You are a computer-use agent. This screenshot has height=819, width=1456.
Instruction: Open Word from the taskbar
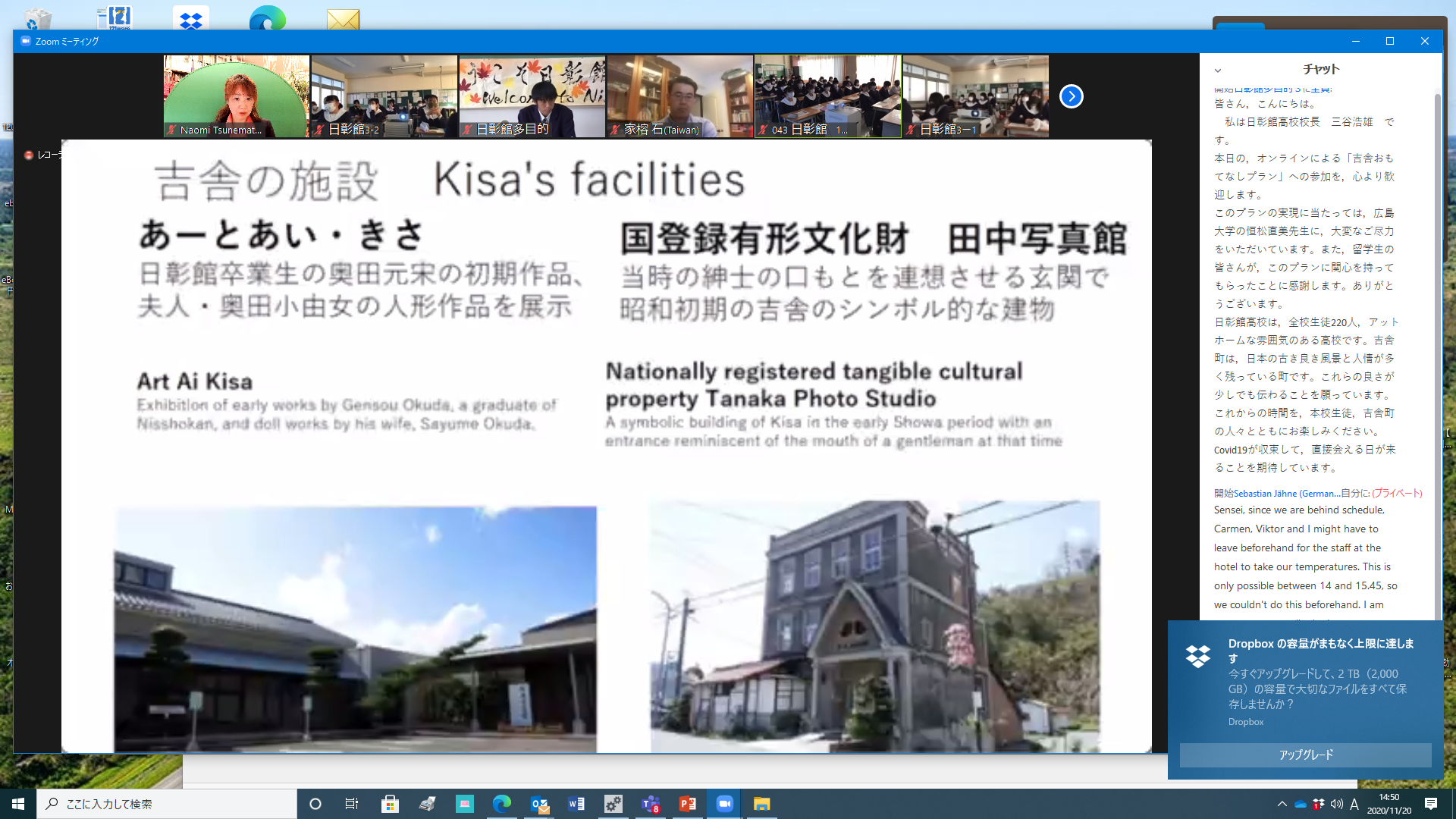pos(576,804)
